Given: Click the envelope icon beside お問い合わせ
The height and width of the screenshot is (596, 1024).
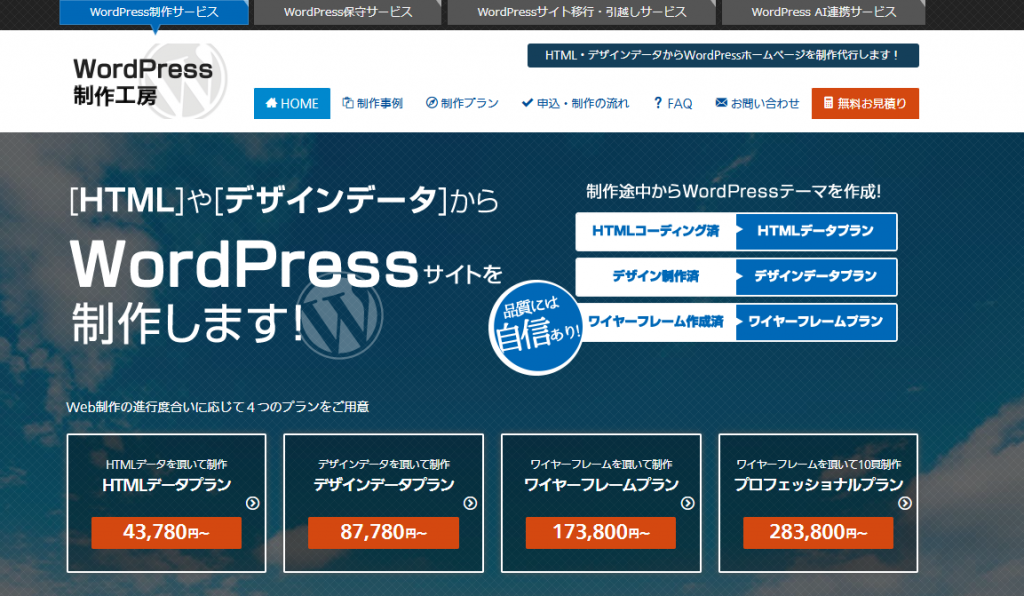Looking at the screenshot, I should point(721,102).
